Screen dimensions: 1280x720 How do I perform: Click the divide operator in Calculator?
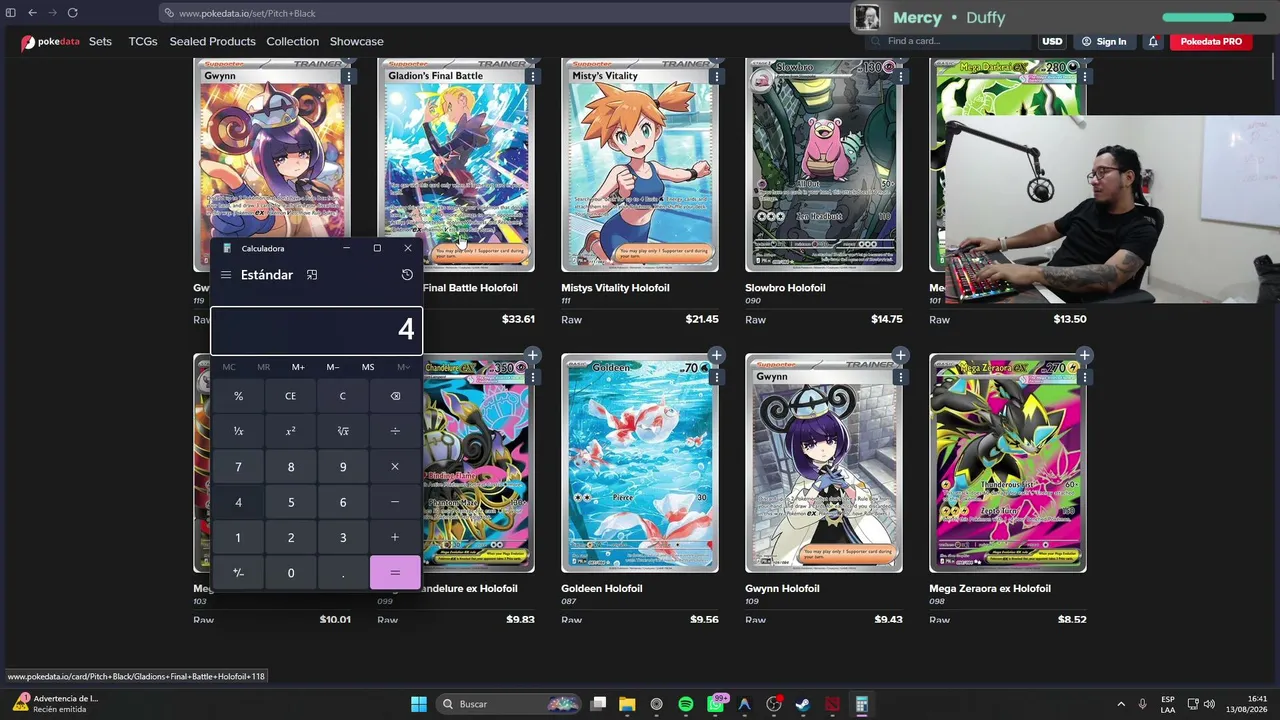395,431
